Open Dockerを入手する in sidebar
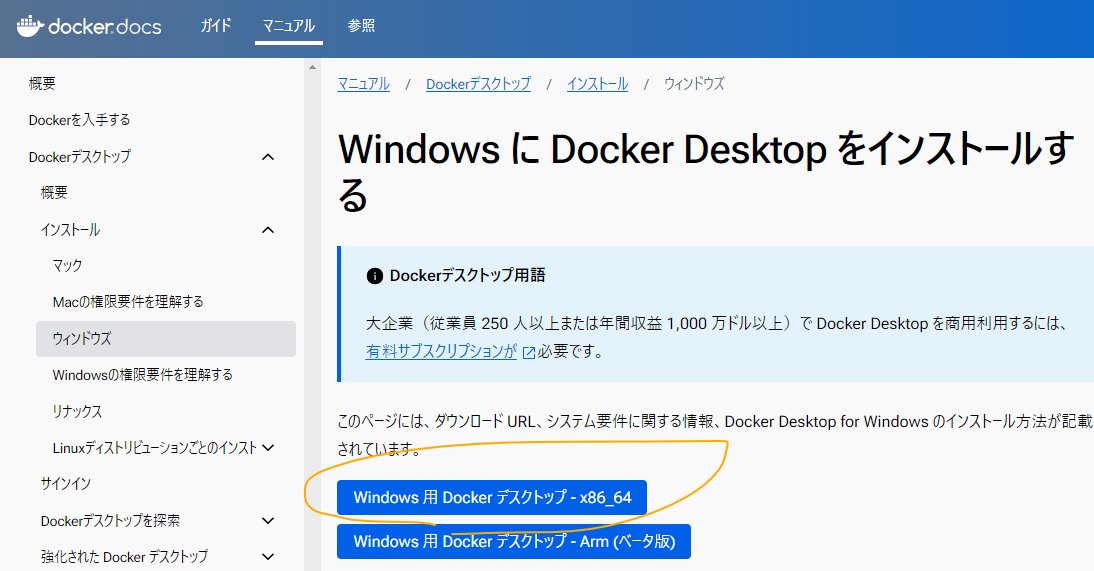The height and width of the screenshot is (571, 1094). [x=80, y=120]
